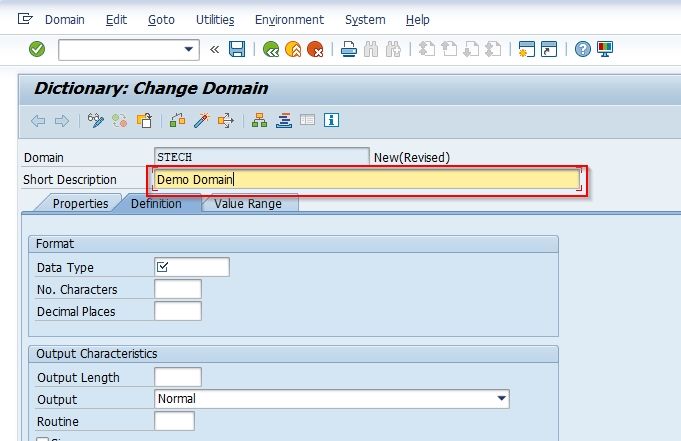Click the New(Revised) status text
The image size is (681, 441).
[x=412, y=157]
